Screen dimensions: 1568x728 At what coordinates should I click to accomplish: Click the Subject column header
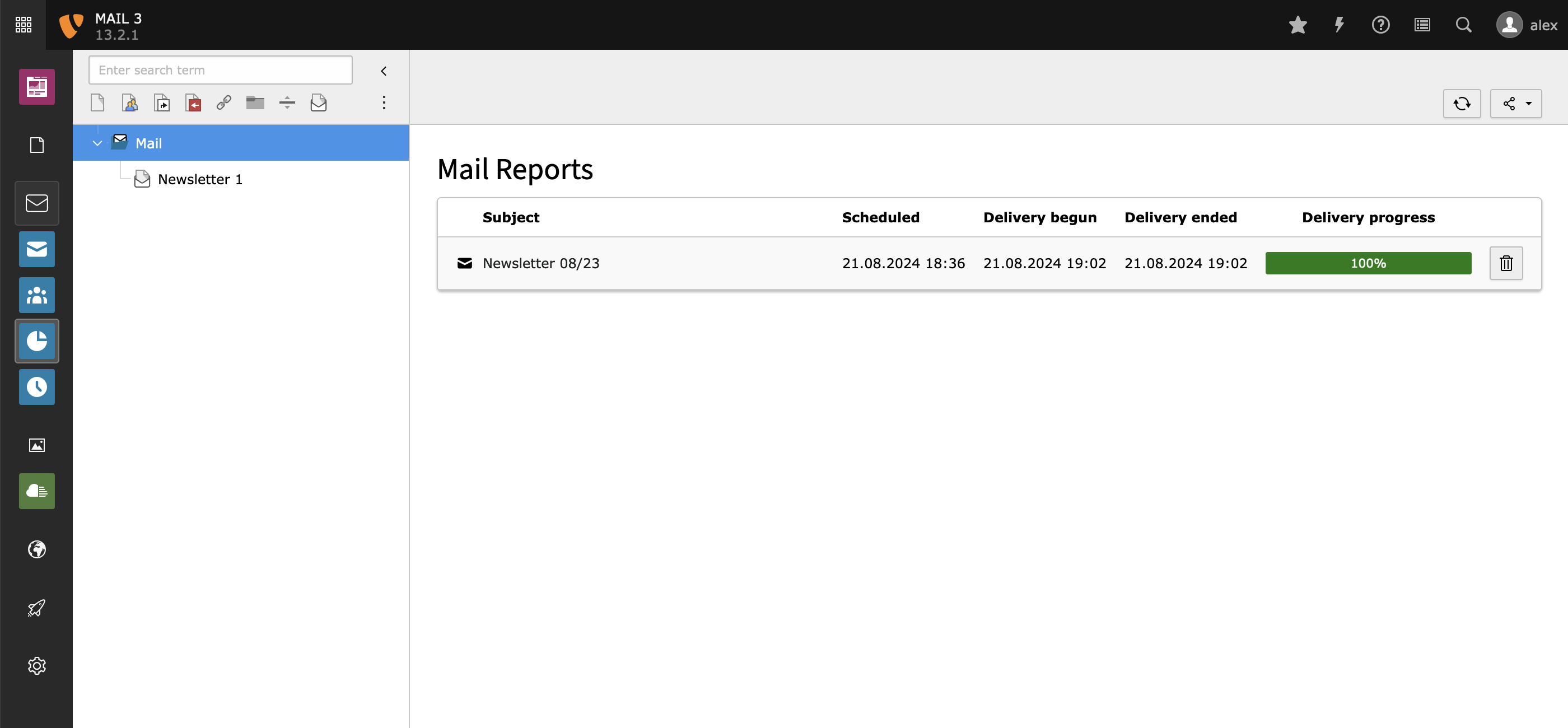click(x=511, y=217)
